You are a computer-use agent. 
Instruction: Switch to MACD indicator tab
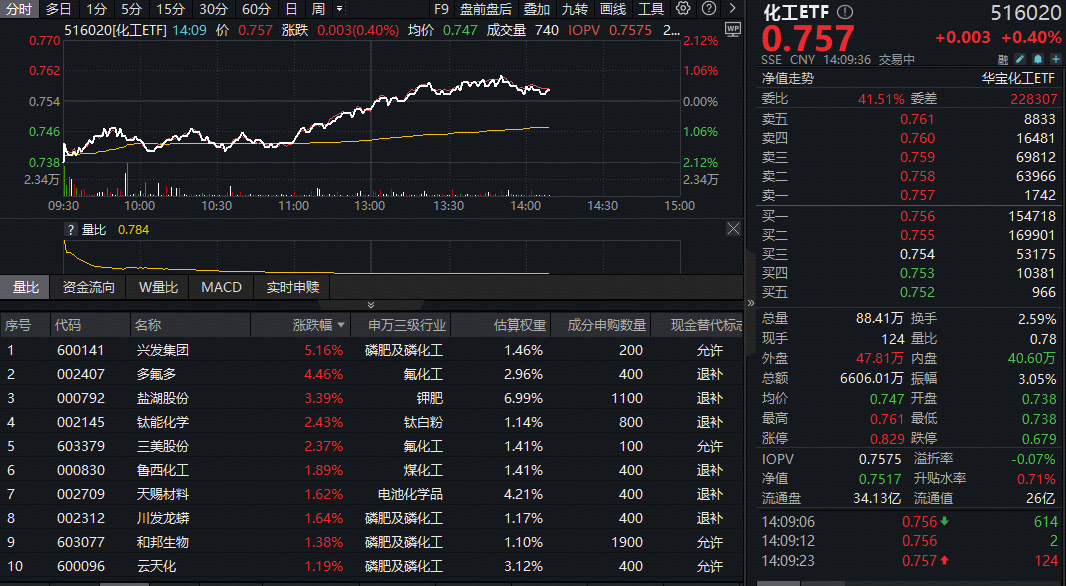click(221, 287)
